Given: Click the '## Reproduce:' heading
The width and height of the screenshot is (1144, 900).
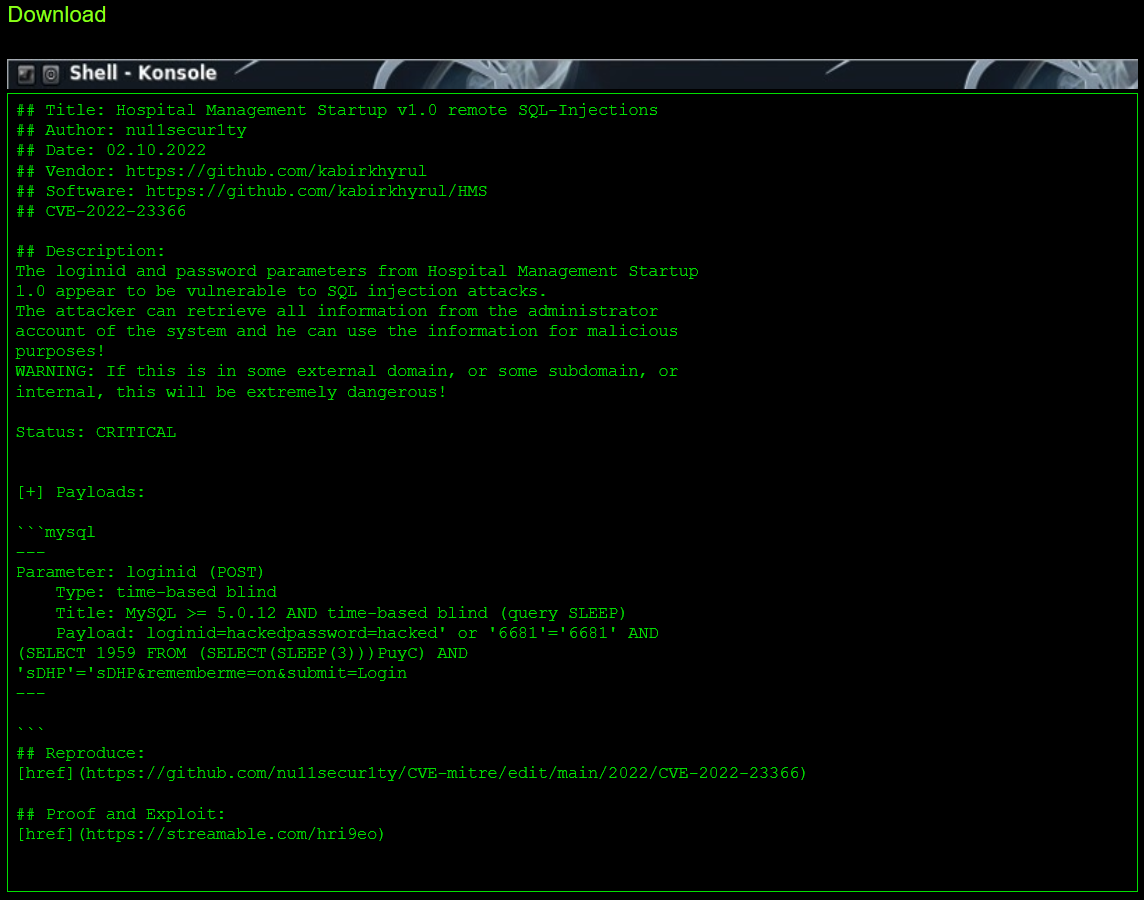Looking at the screenshot, I should click(x=81, y=753).
